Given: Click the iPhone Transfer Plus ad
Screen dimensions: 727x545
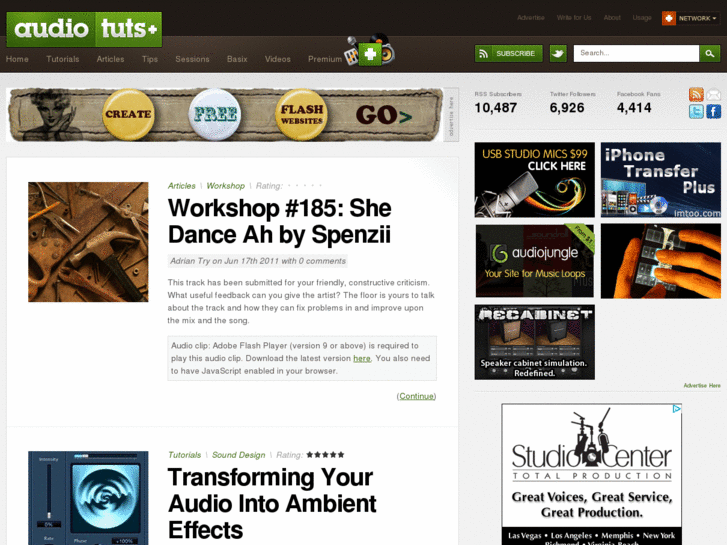Looking at the screenshot, I should click(x=661, y=180).
